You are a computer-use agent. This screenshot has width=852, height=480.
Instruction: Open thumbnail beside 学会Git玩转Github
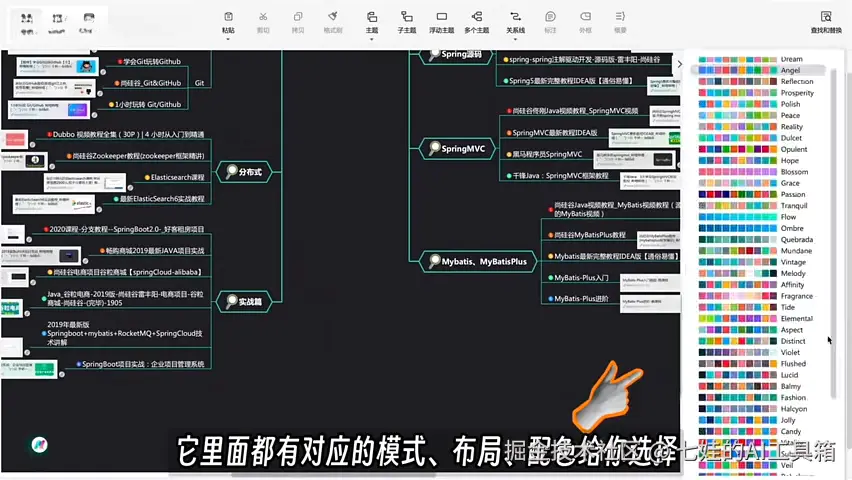tap(57, 66)
